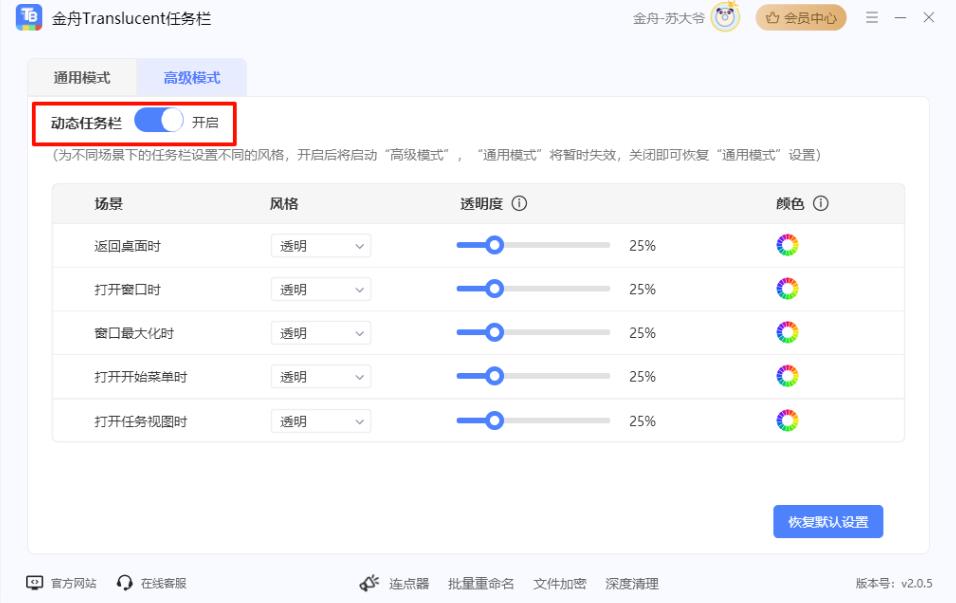This screenshot has height=603, width=956.
Task: Click the username 金舟-苏大爷
Action: pos(668,18)
